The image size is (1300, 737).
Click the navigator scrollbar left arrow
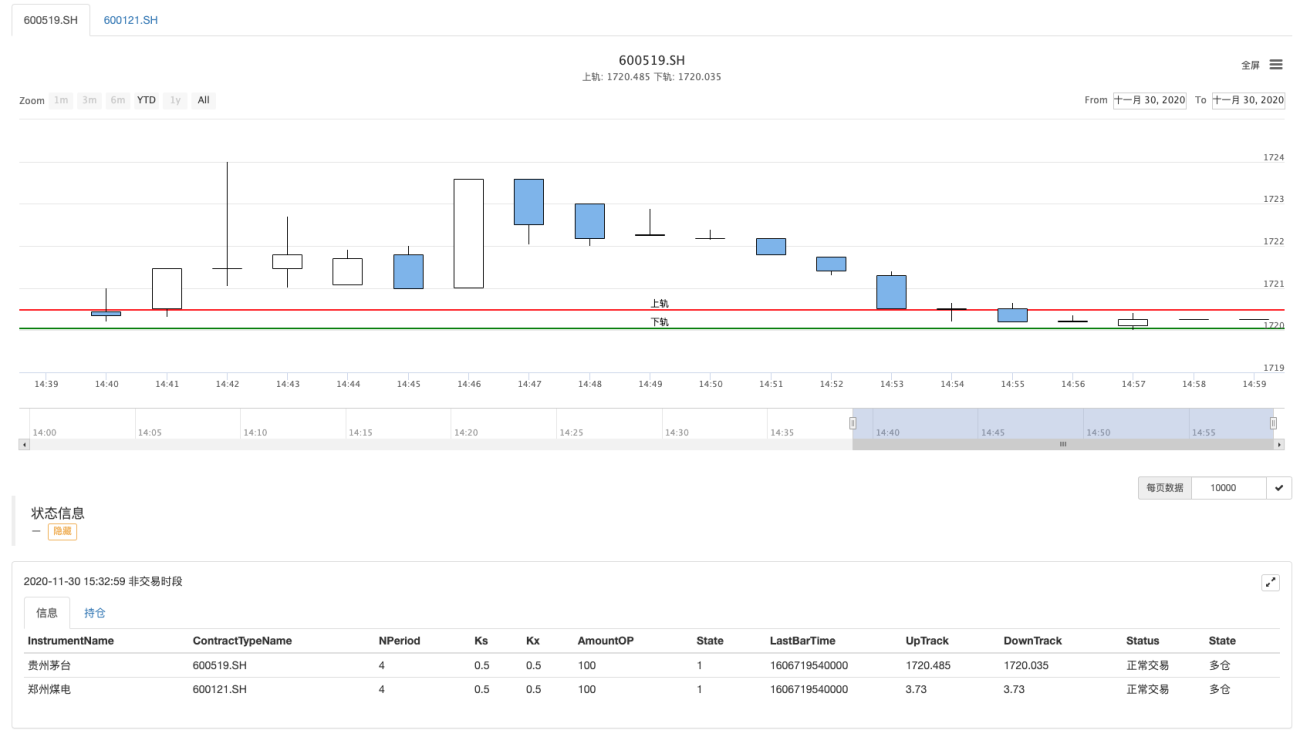[24, 444]
